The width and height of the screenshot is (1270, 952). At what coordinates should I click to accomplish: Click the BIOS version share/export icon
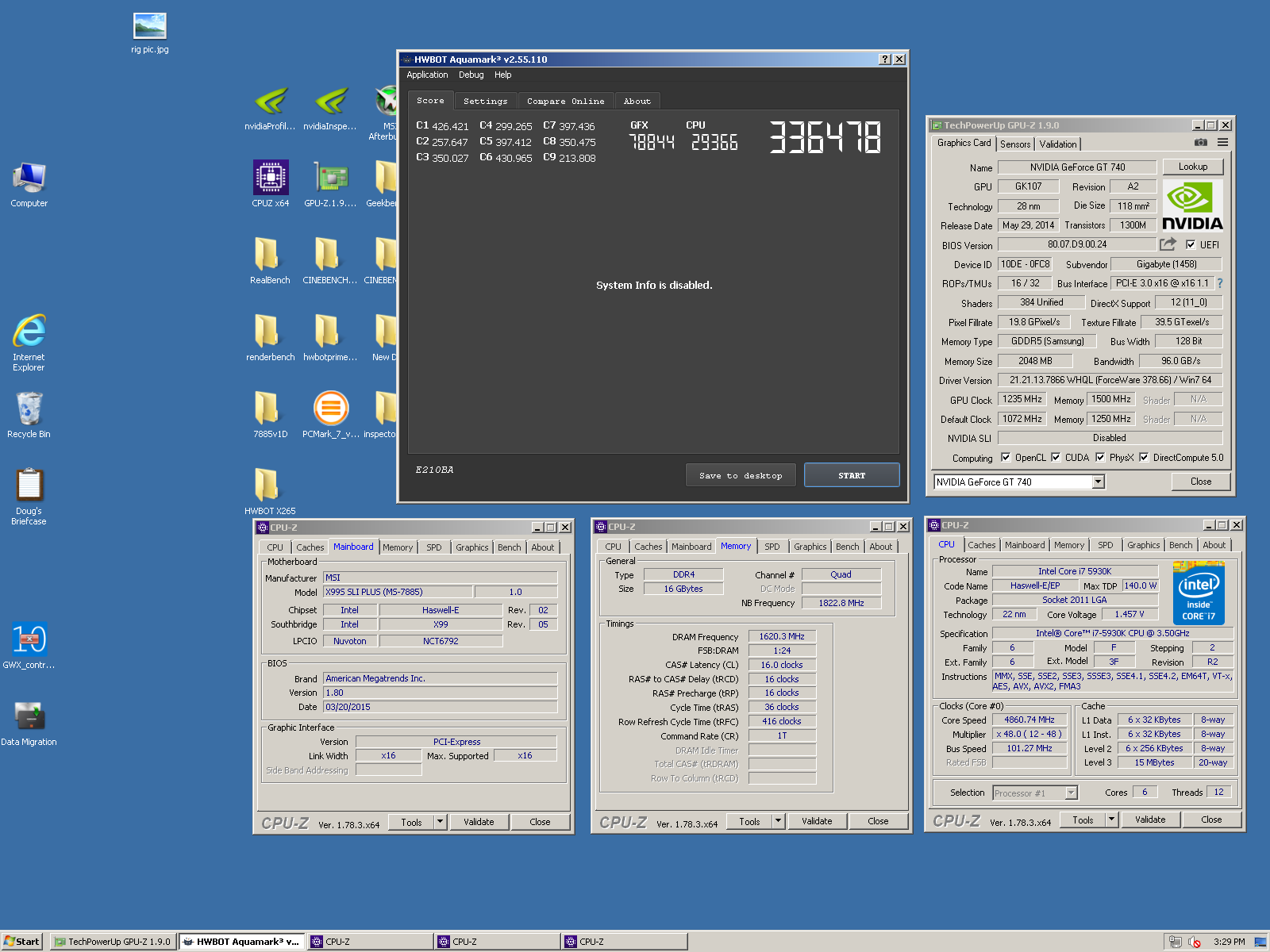tap(1168, 244)
